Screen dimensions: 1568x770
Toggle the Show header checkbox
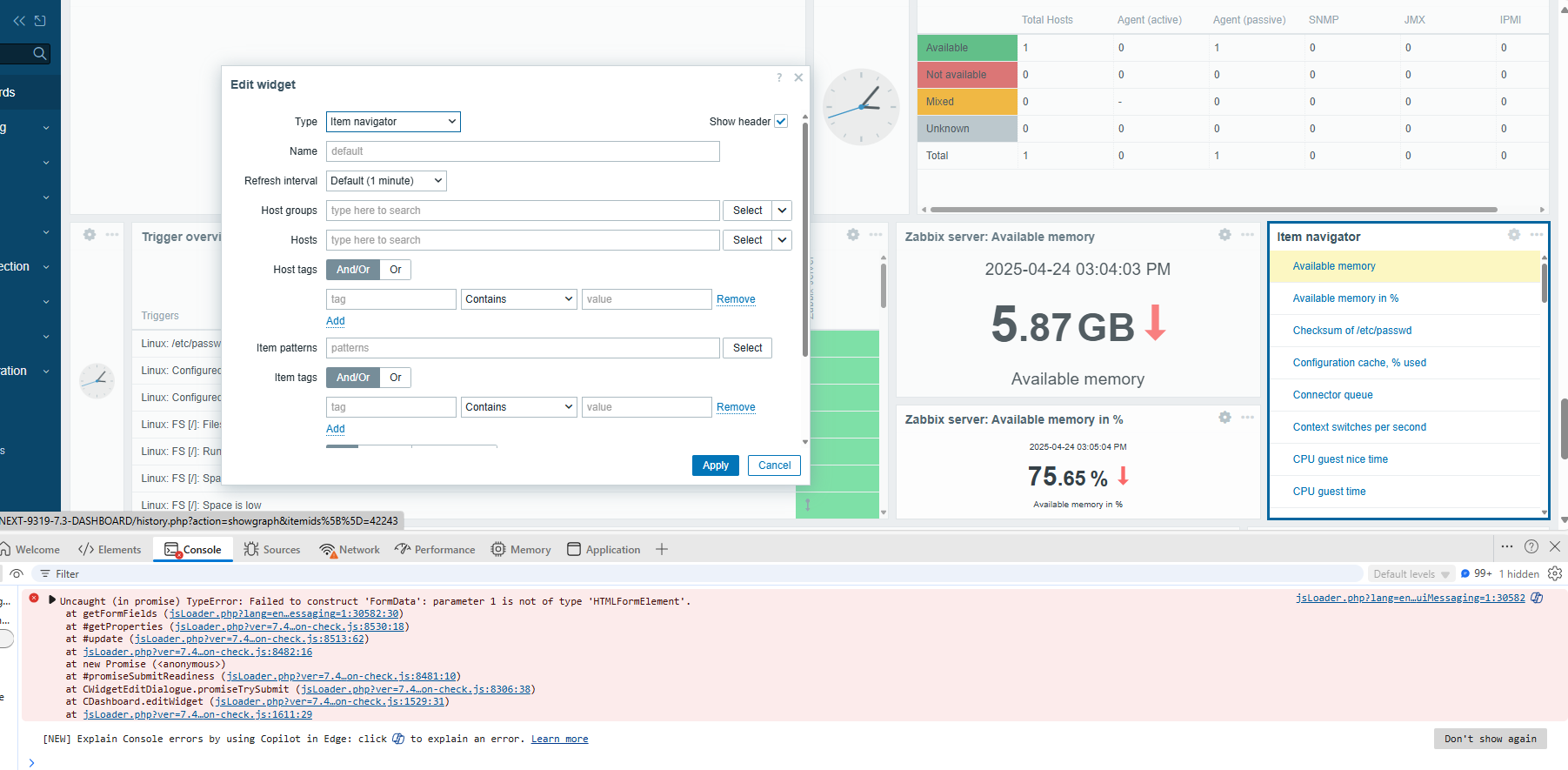tap(781, 121)
